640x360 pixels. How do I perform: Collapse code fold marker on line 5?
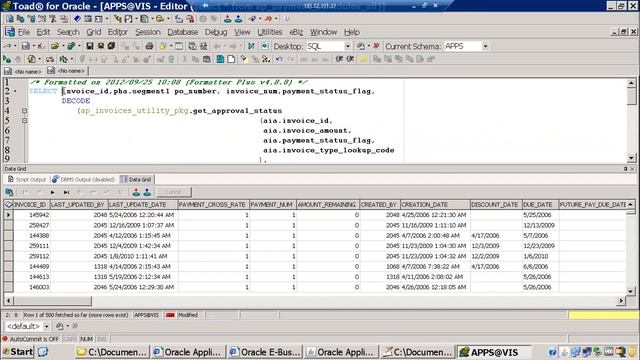click(x=24, y=120)
